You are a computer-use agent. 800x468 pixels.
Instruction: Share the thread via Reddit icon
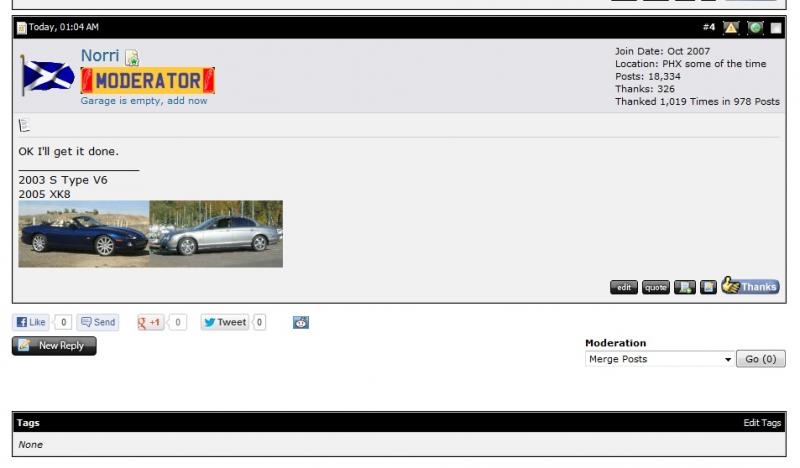tap(301, 322)
